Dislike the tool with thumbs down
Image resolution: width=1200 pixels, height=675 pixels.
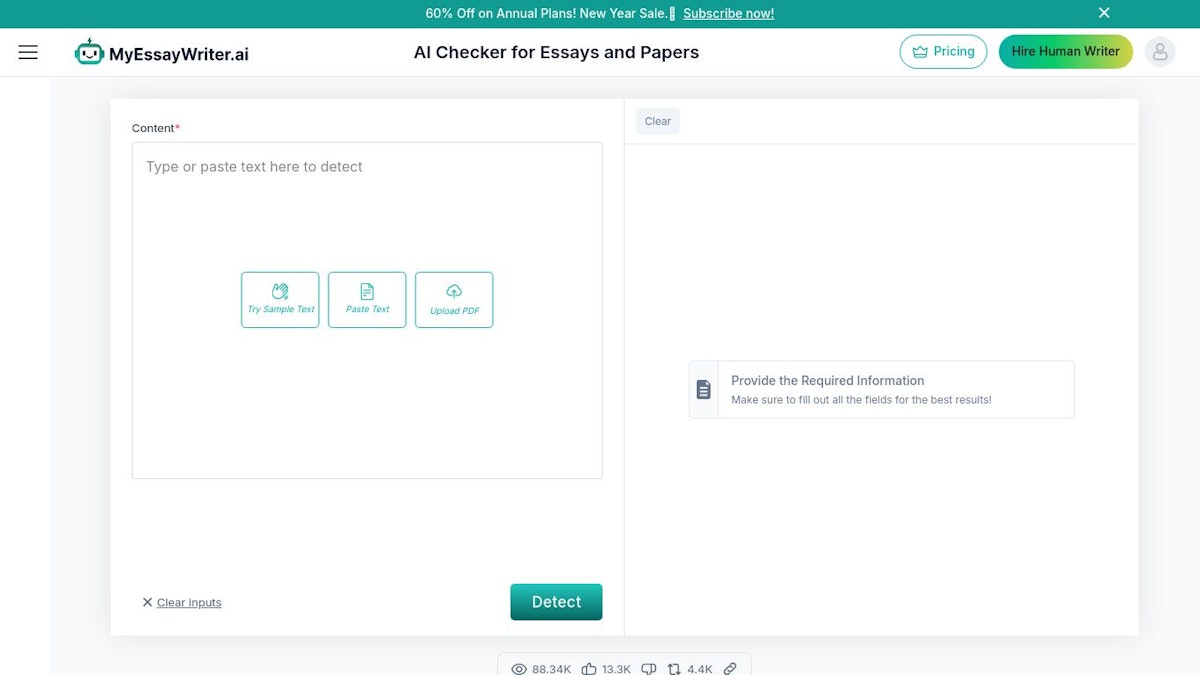648,668
